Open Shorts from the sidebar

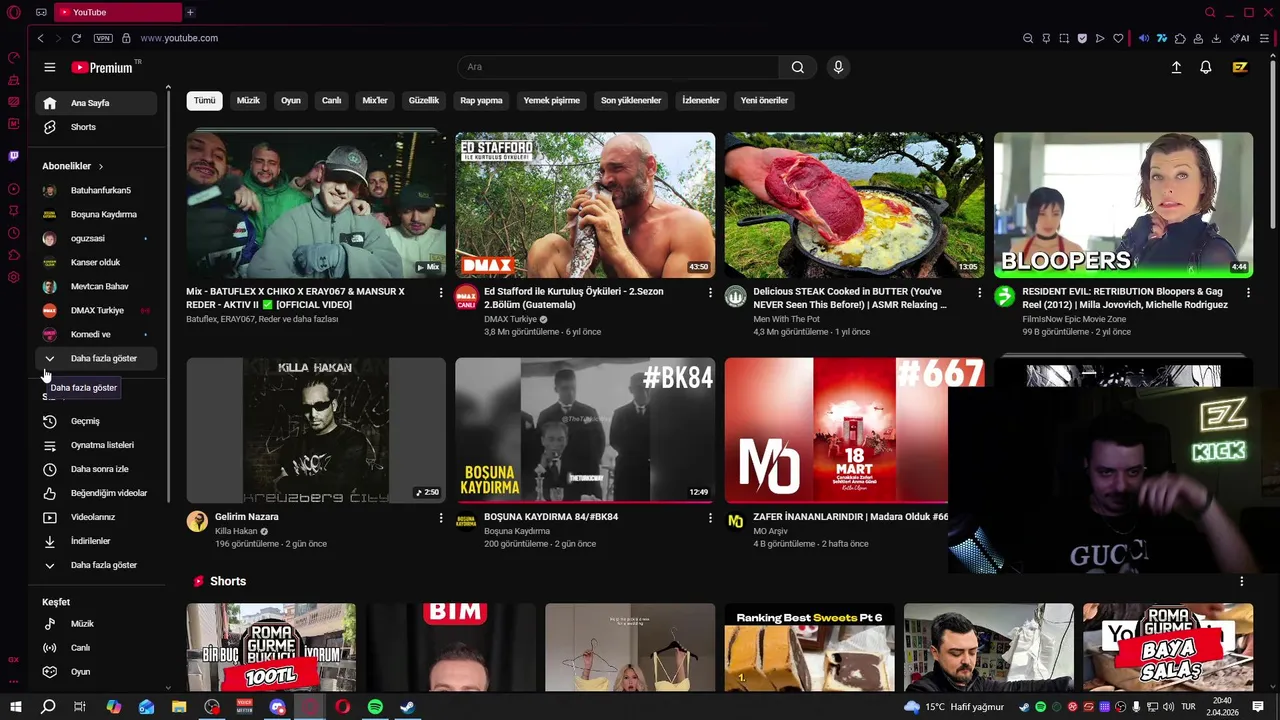pos(96,127)
